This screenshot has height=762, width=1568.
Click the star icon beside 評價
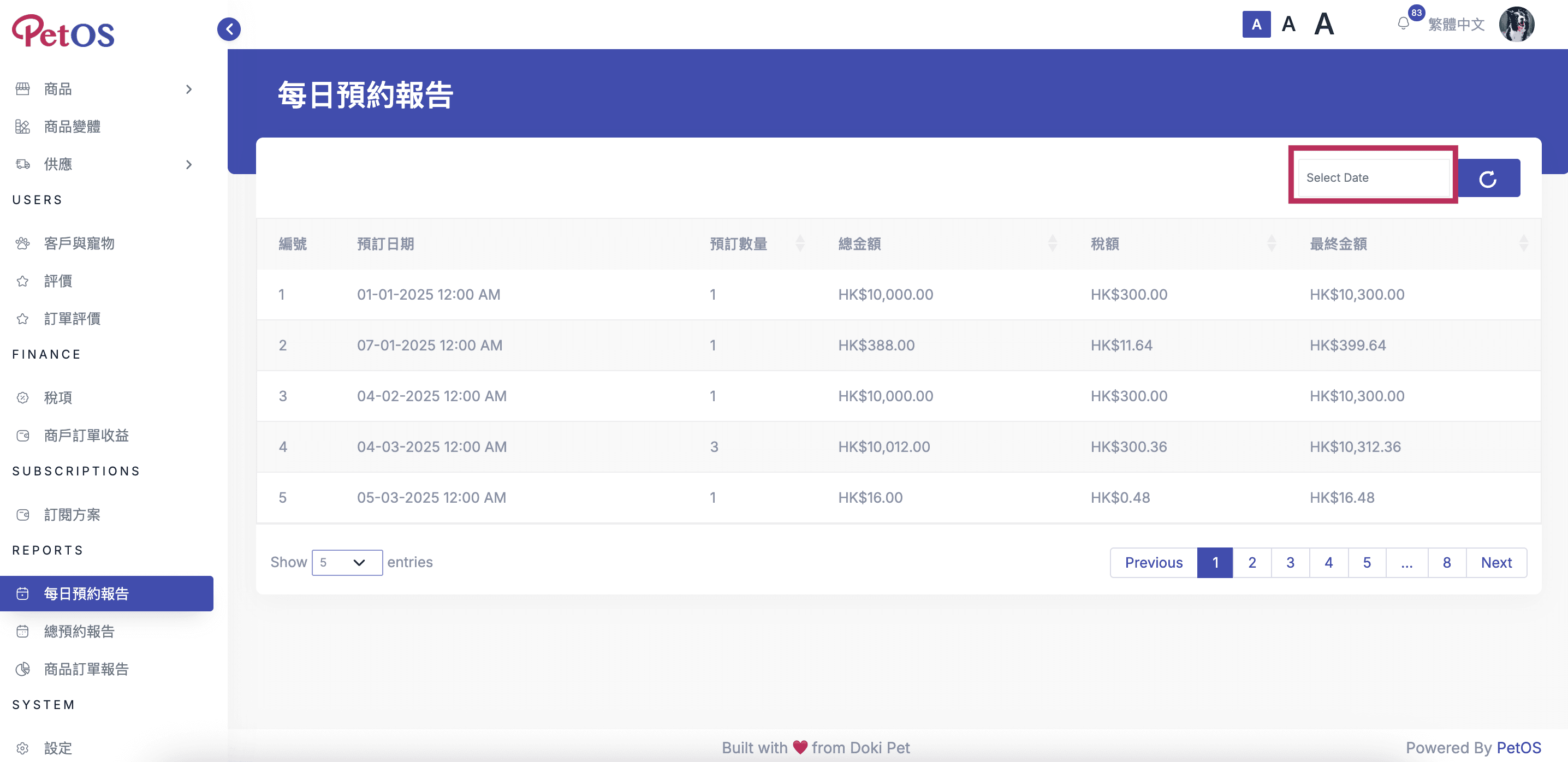[x=22, y=281]
